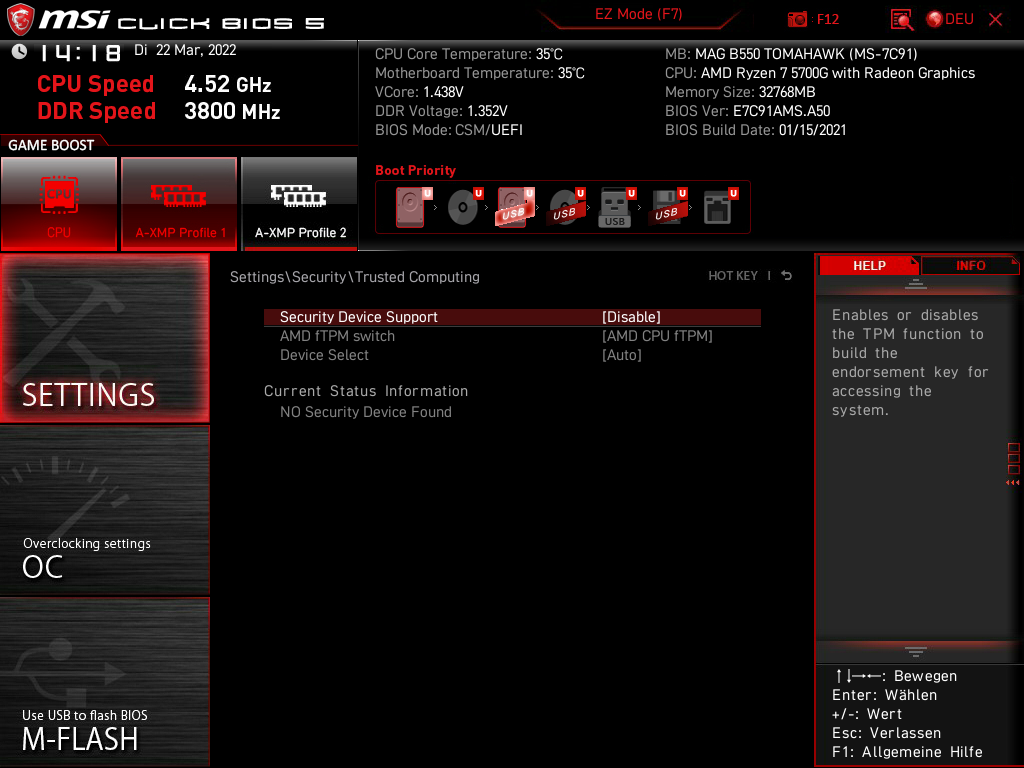Screen dimensions: 1024x768
Task: Switch to the INFO tab
Action: tap(970, 265)
